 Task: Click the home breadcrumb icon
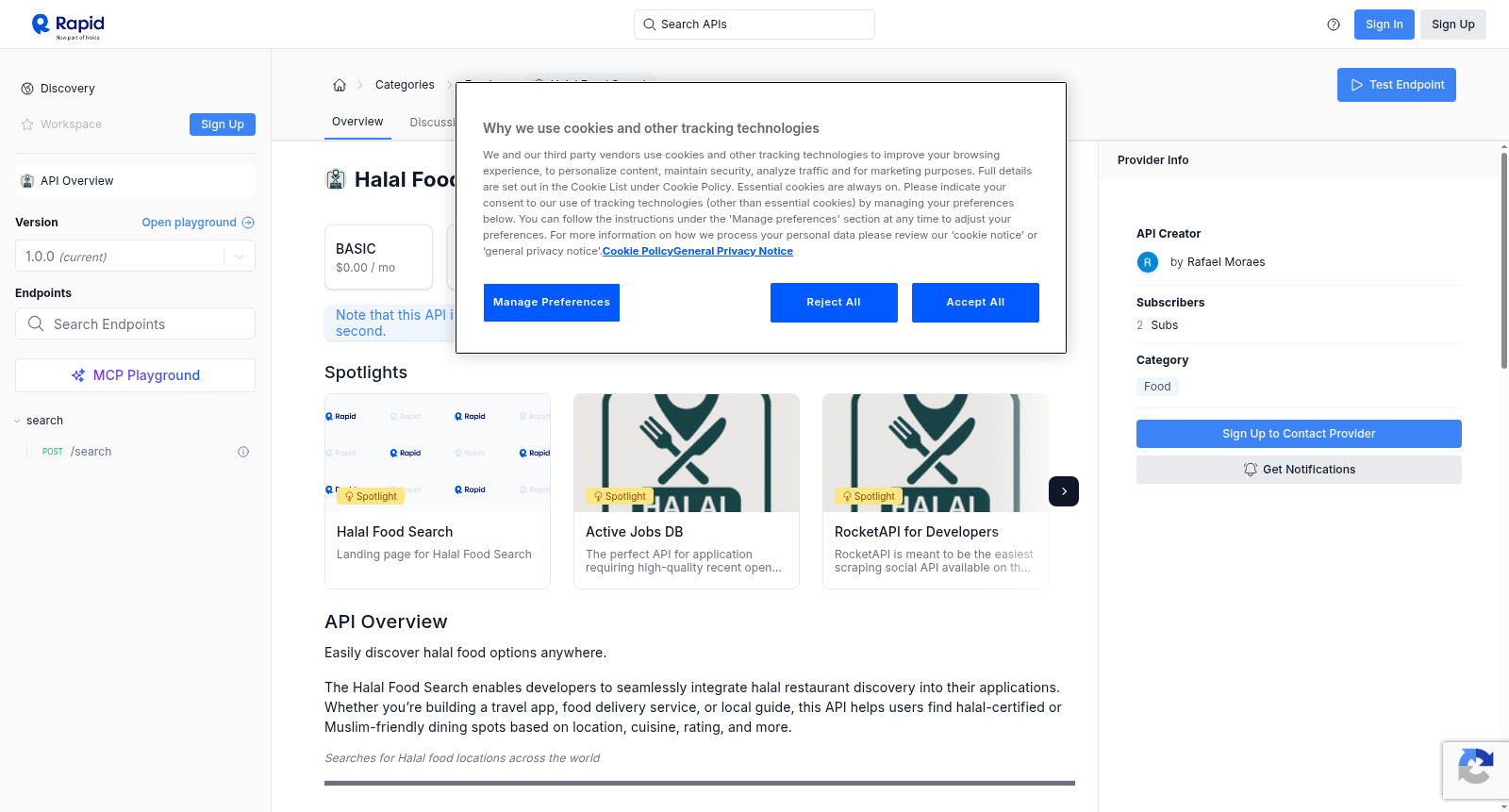(x=340, y=85)
